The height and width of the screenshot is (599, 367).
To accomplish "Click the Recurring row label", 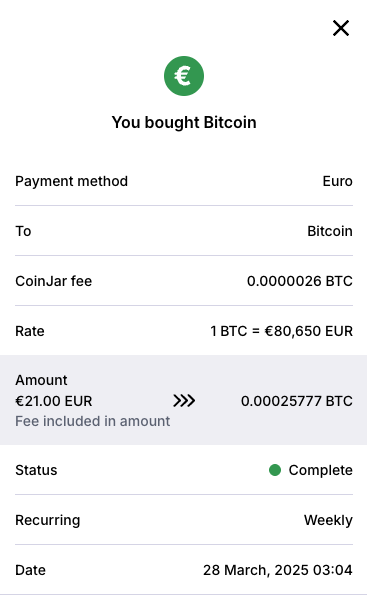I will [48, 520].
